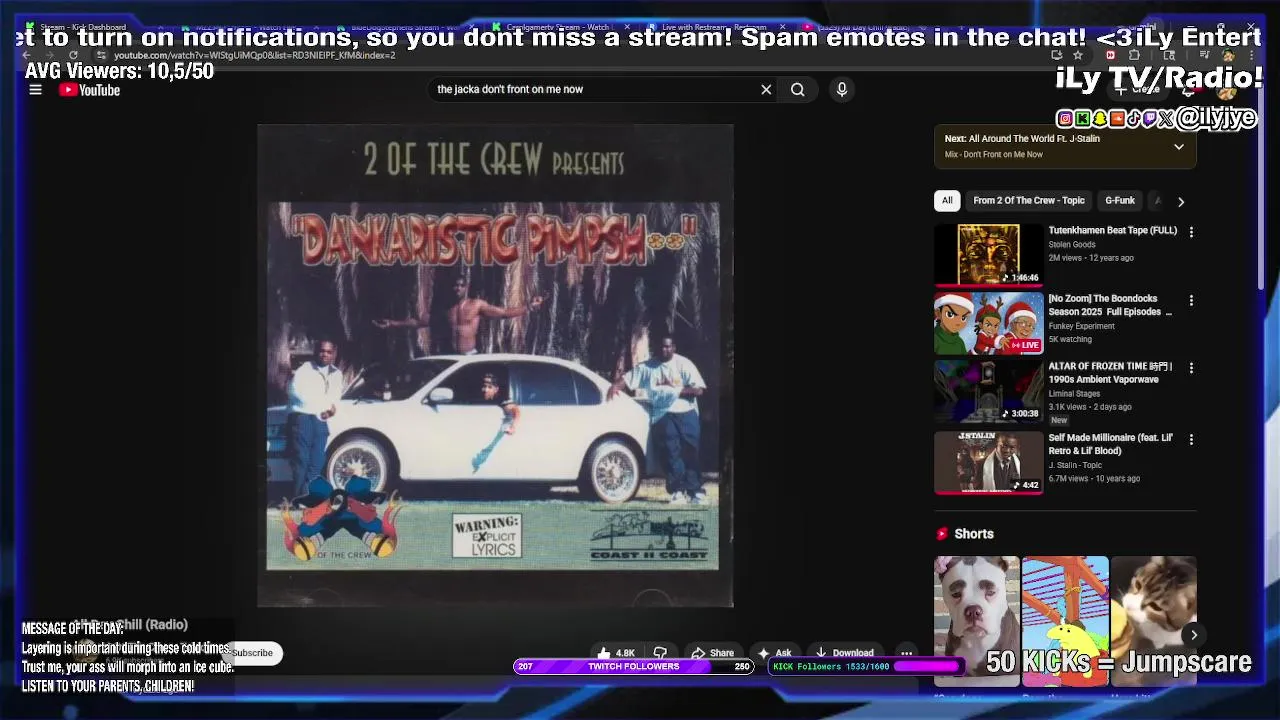Click the Liminal Stages channel name
The image size is (1280, 720).
point(1074,394)
